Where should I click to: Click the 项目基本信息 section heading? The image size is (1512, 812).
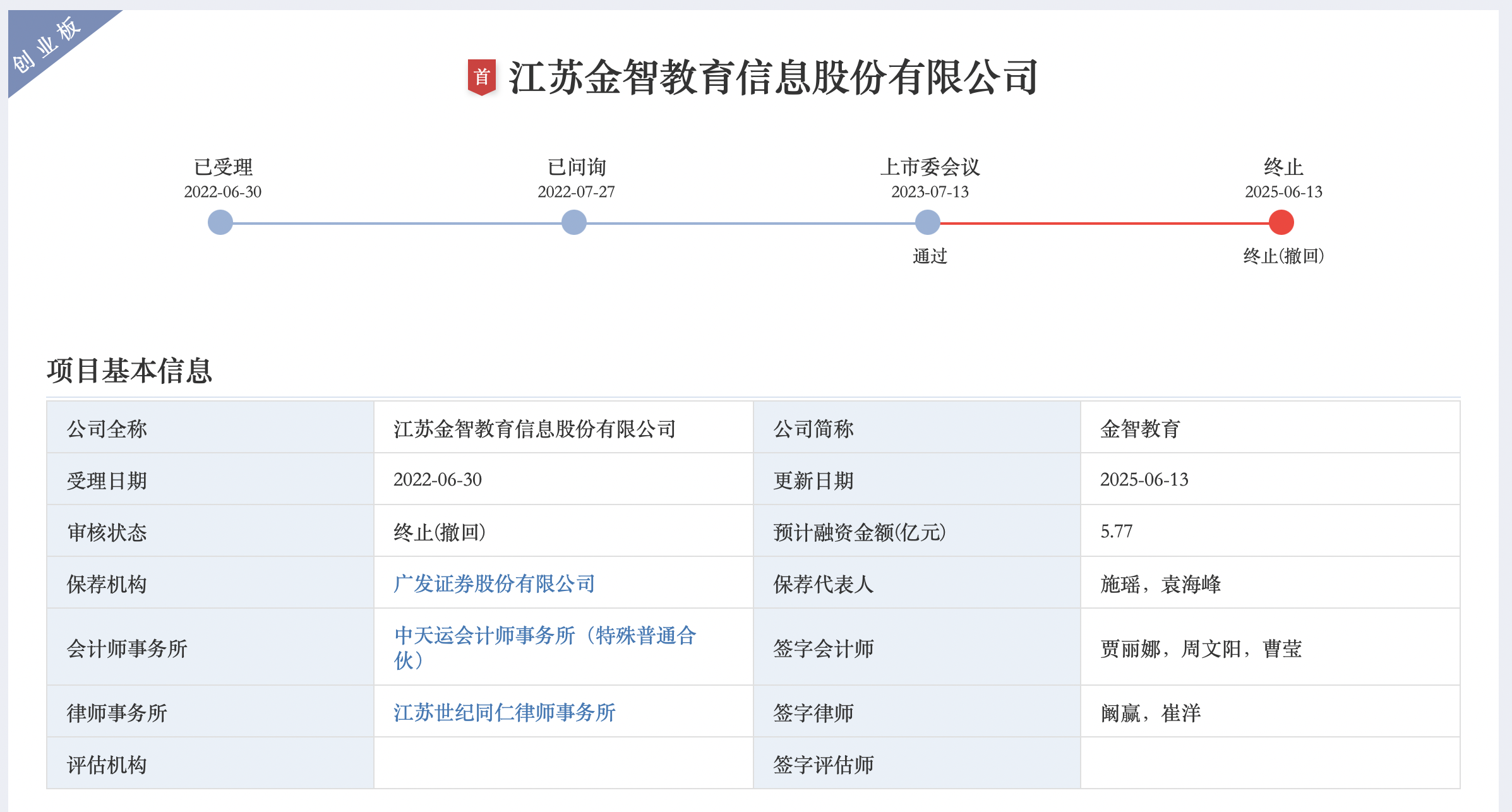click(129, 371)
